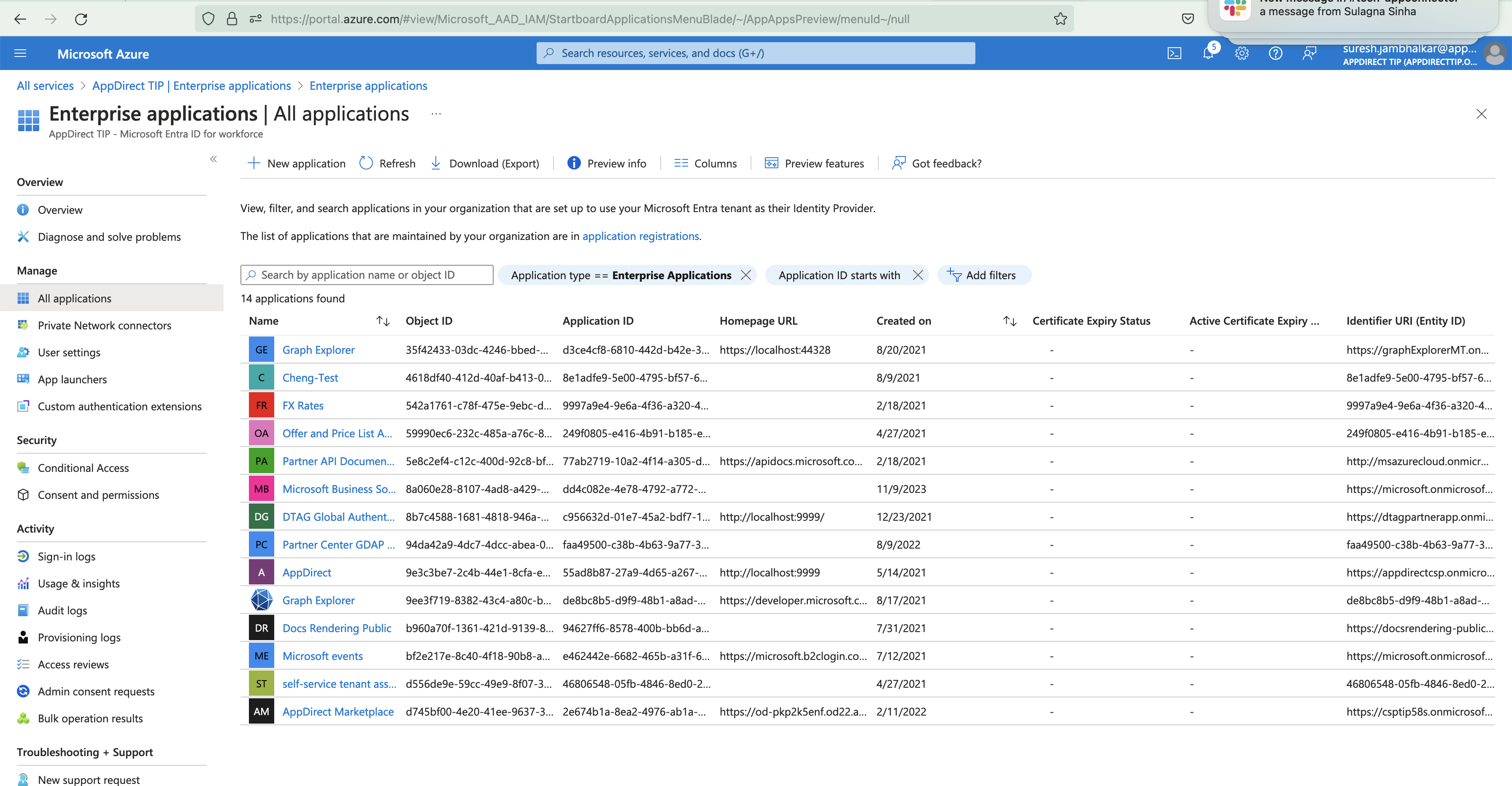Remove the Application type filter
This screenshot has height=786, width=1512.
tap(745, 275)
